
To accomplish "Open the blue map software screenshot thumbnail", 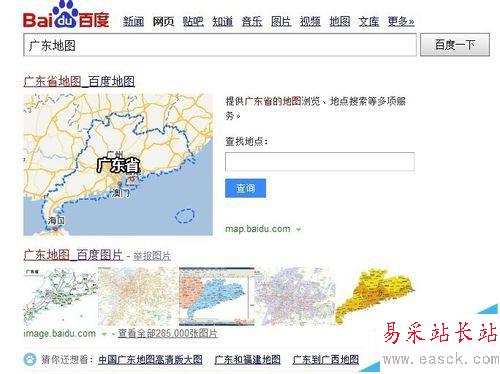I will 217,296.
